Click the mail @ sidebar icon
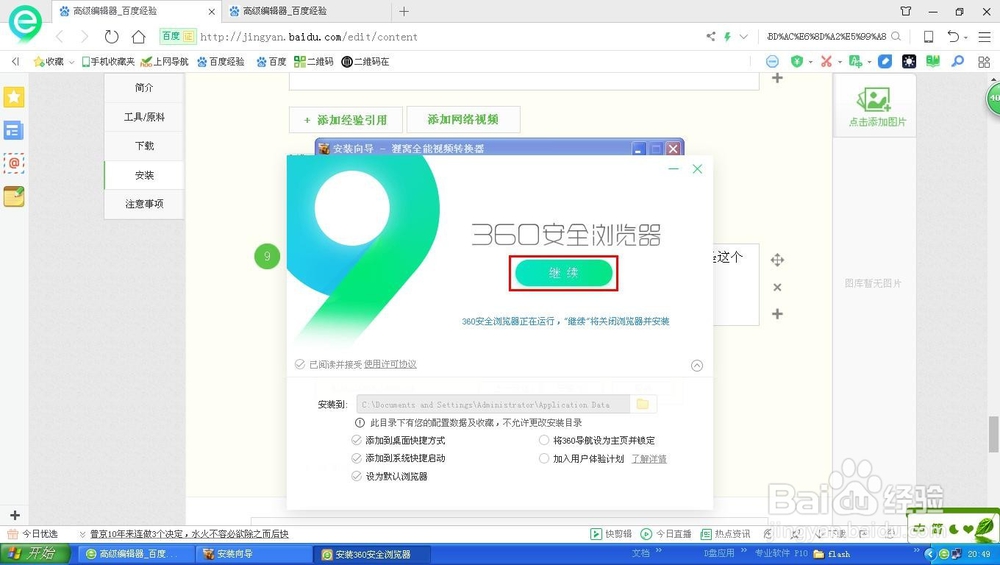 14,164
